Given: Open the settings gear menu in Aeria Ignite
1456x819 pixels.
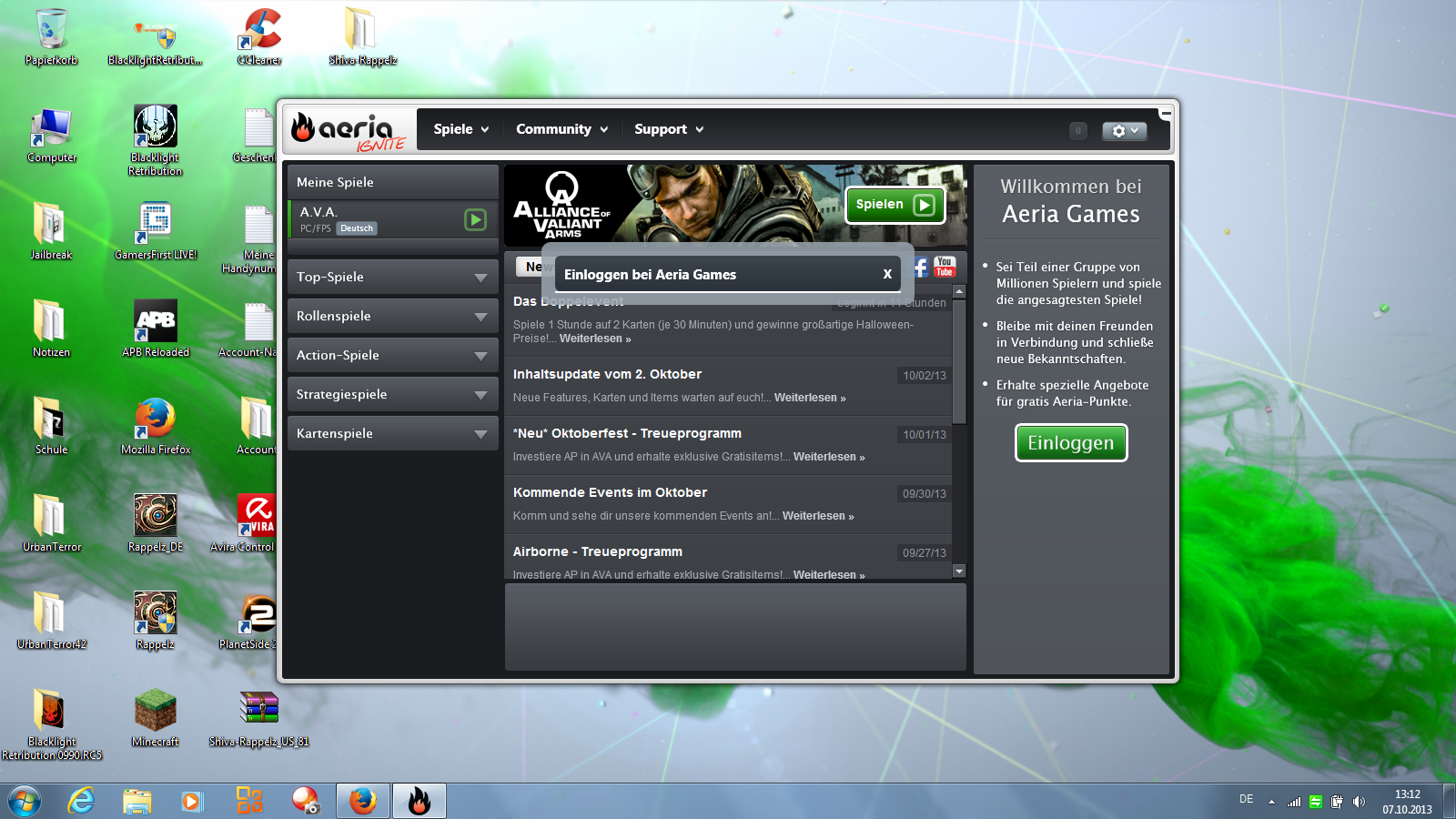Looking at the screenshot, I should point(1125,131).
